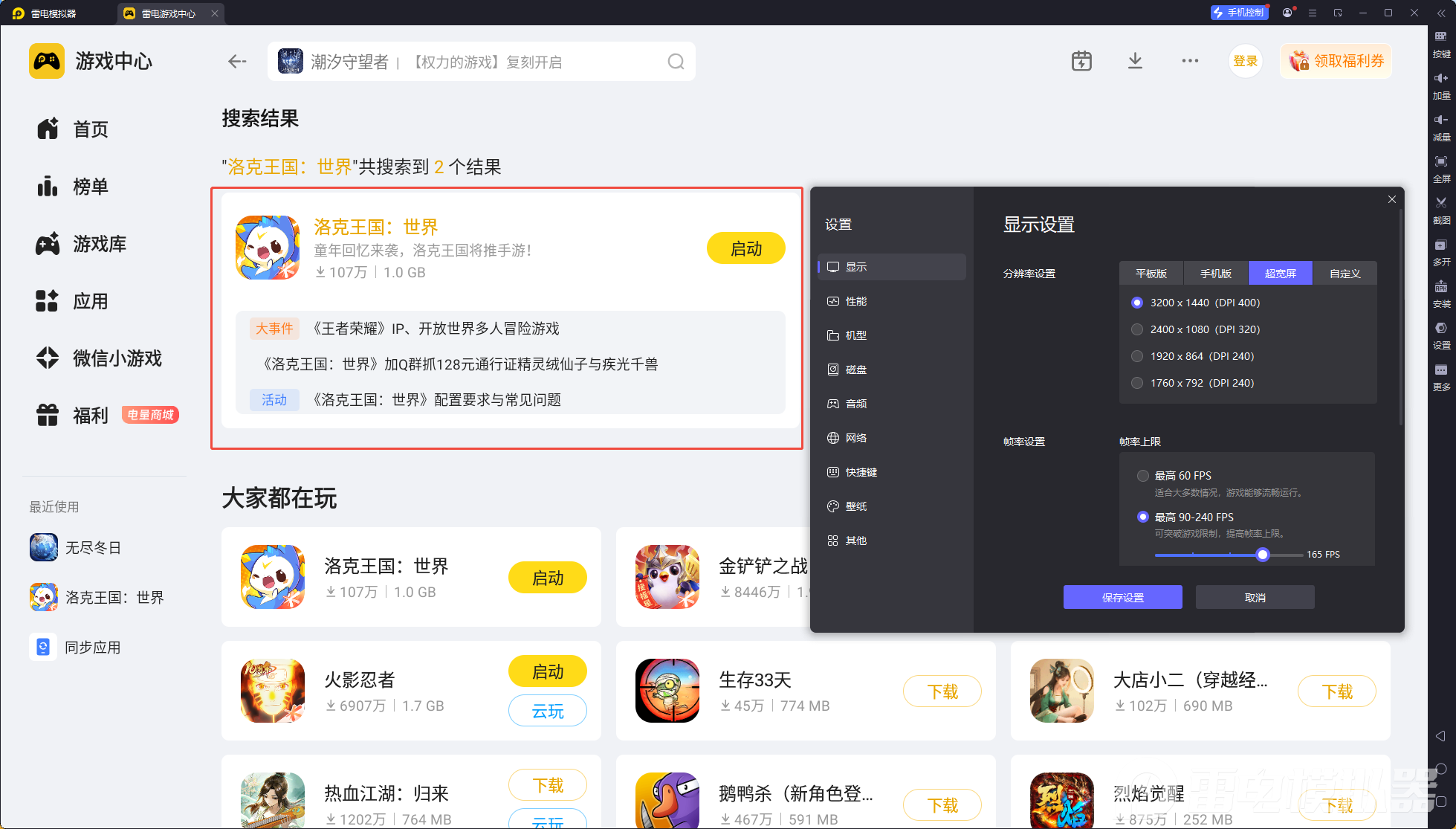Select the 最高 60 FPS option
Image resolution: width=1456 pixels, height=829 pixels.
click(1143, 476)
